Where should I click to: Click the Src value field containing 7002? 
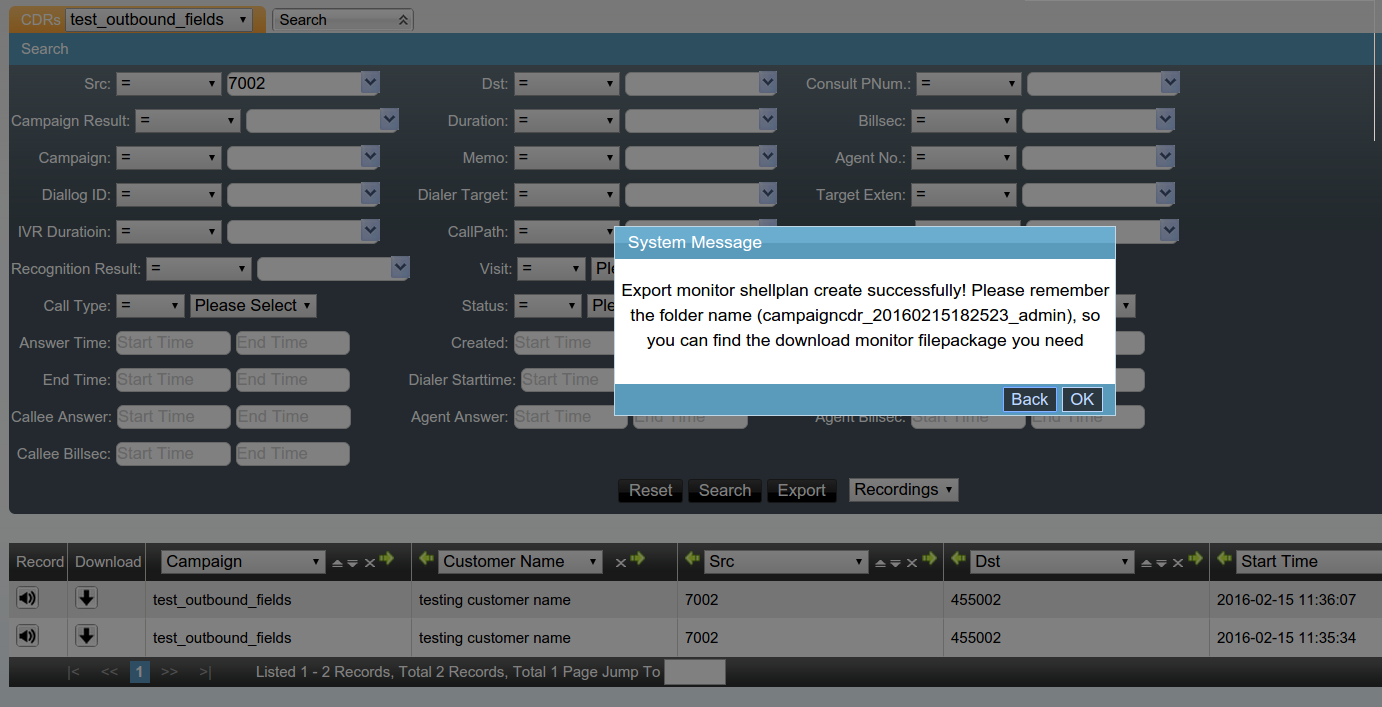292,83
